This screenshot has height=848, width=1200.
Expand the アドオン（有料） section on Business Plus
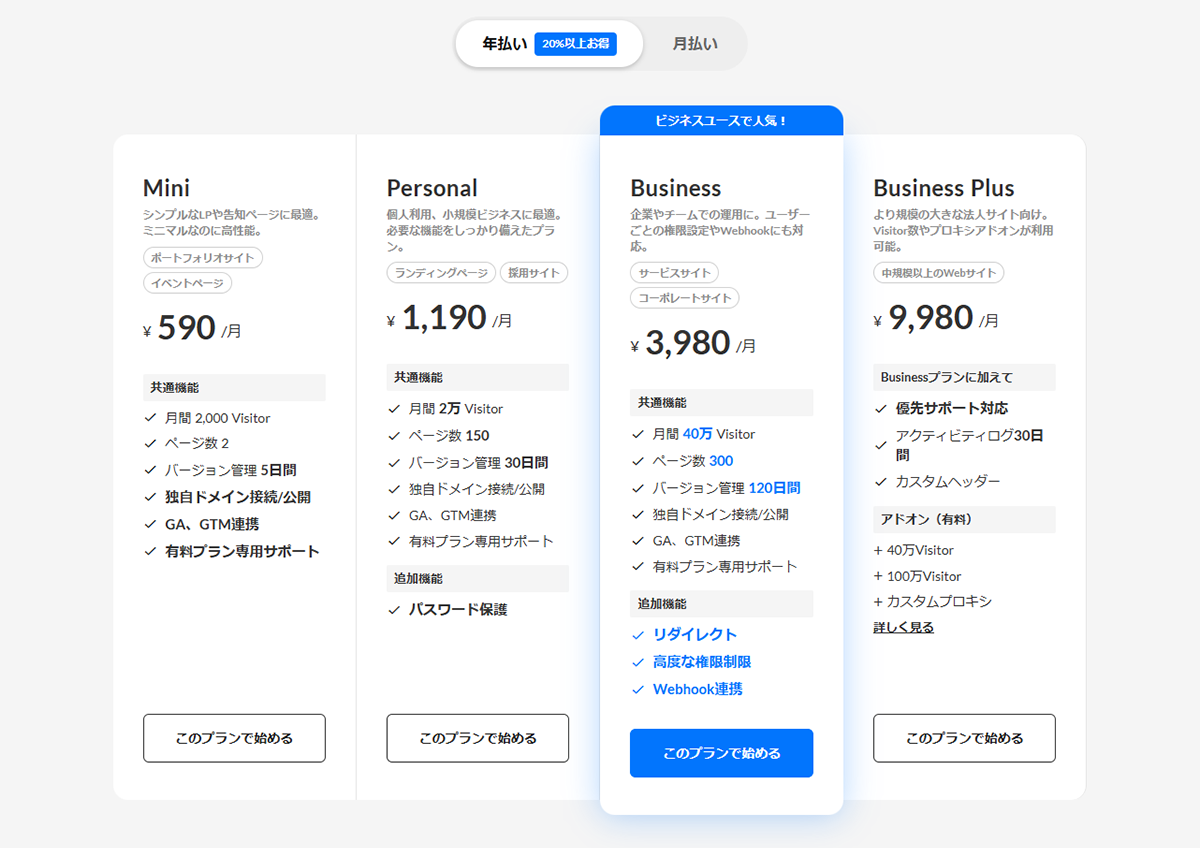pyautogui.click(x=964, y=519)
